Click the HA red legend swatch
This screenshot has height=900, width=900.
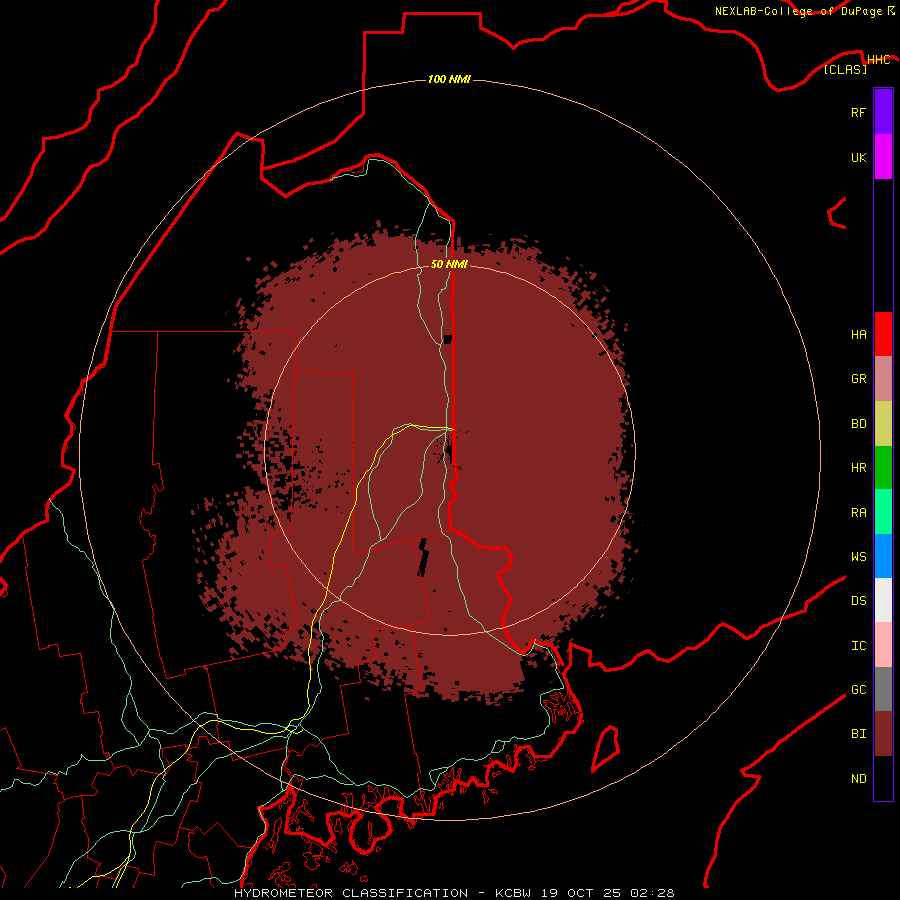click(883, 334)
